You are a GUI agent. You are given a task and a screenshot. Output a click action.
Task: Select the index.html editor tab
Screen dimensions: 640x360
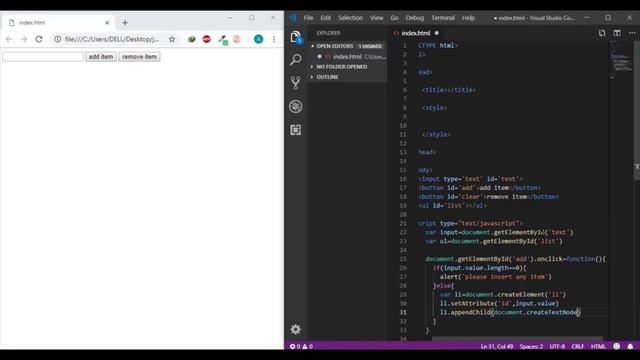[x=416, y=33]
